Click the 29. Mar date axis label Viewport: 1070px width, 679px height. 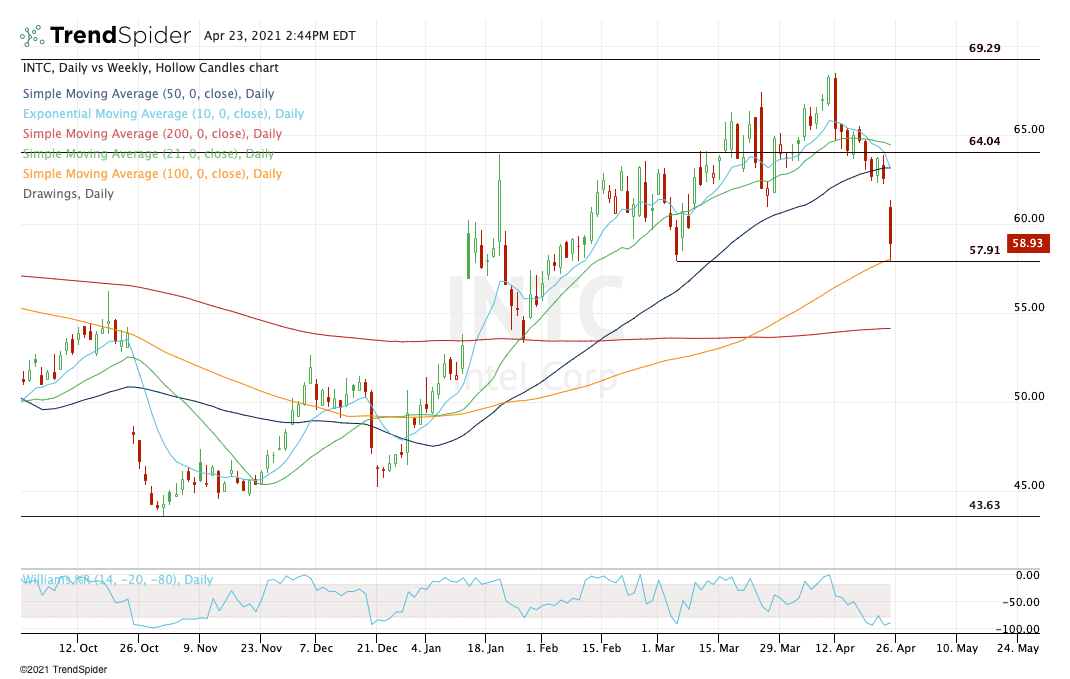click(779, 648)
